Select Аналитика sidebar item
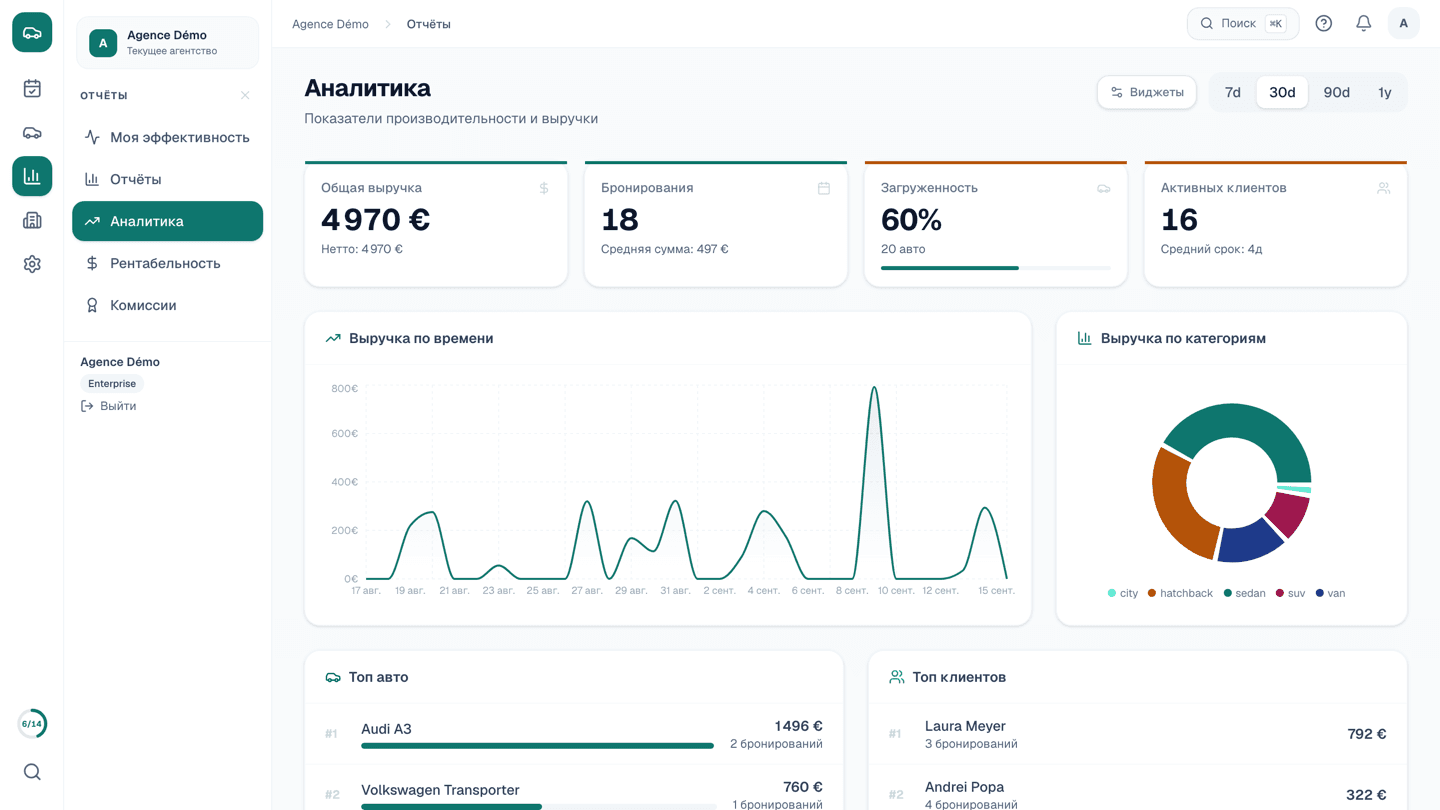The width and height of the screenshot is (1440, 810). pyautogui.click(x=168, y=221)
